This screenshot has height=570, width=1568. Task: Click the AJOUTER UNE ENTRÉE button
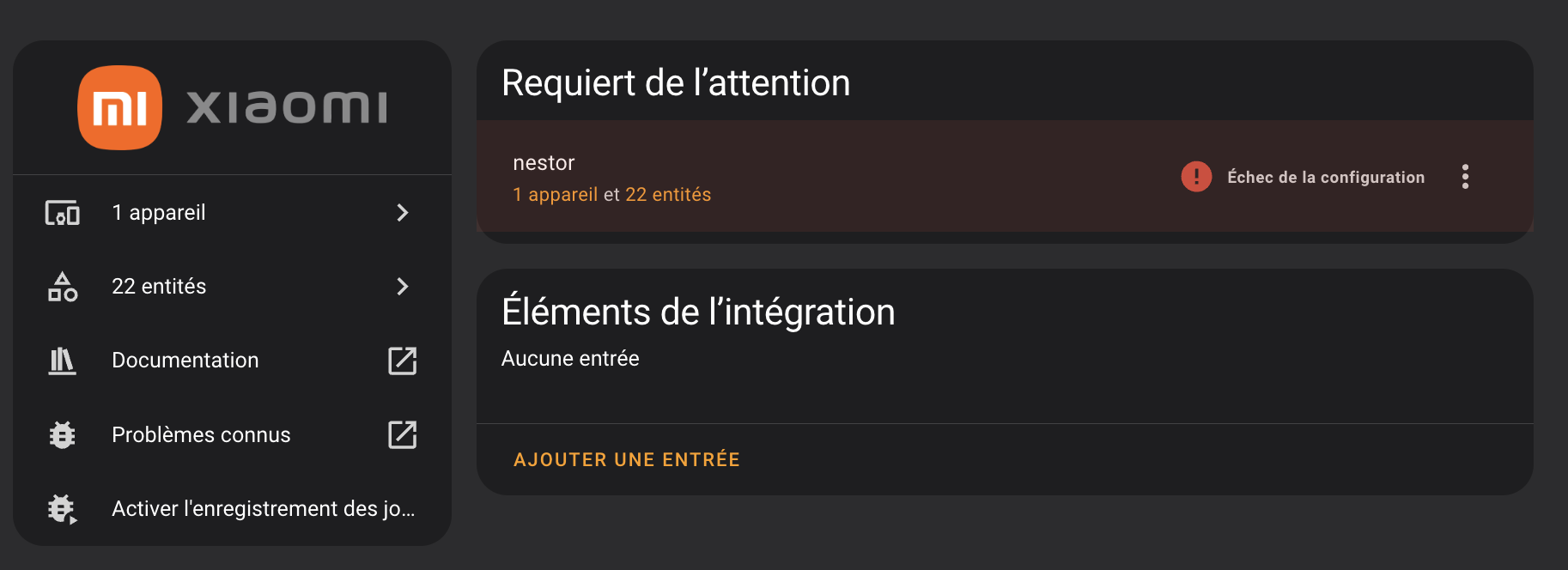[x=627, y=460]
